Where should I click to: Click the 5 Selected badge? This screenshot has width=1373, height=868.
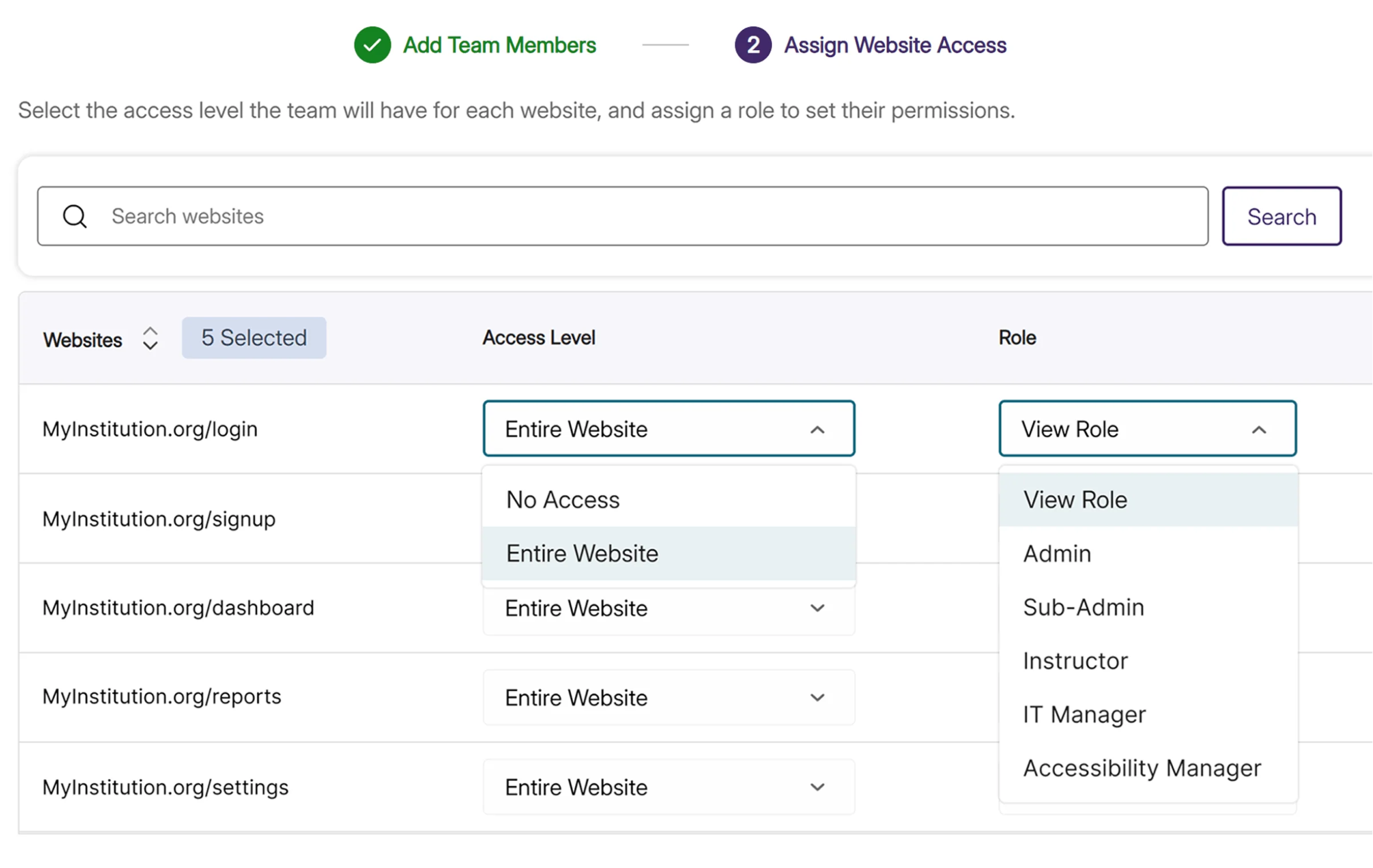point(254,338)
